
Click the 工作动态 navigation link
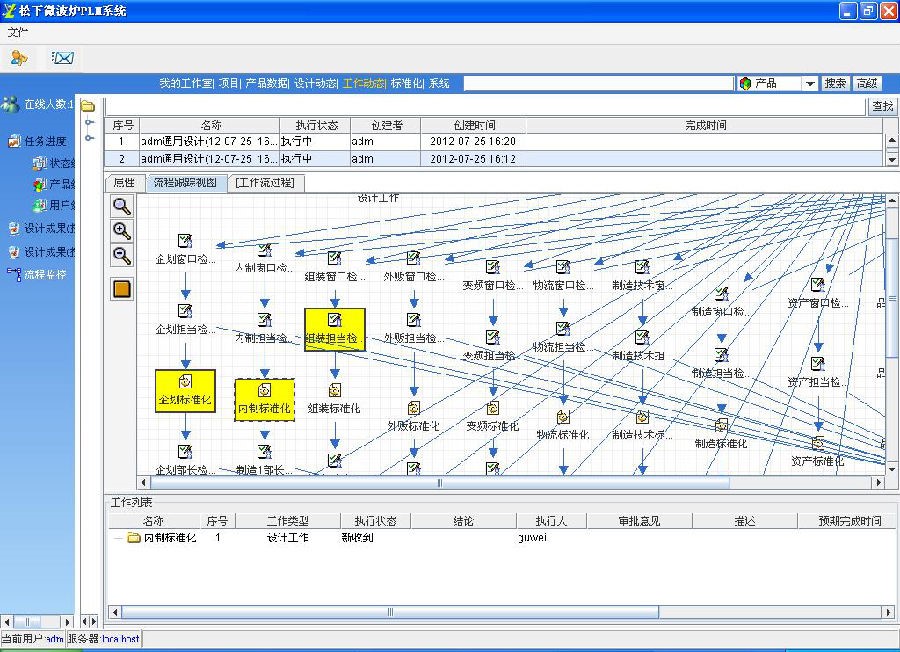(364, 84)
